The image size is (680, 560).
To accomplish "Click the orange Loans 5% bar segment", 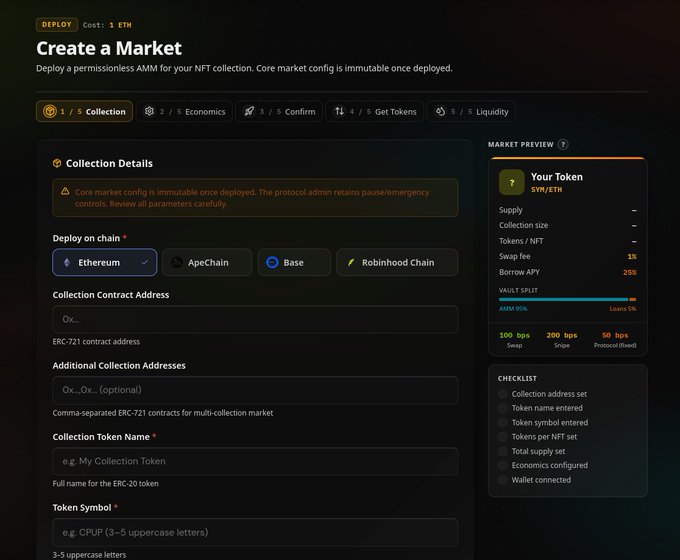I will [x=633, y=299].
